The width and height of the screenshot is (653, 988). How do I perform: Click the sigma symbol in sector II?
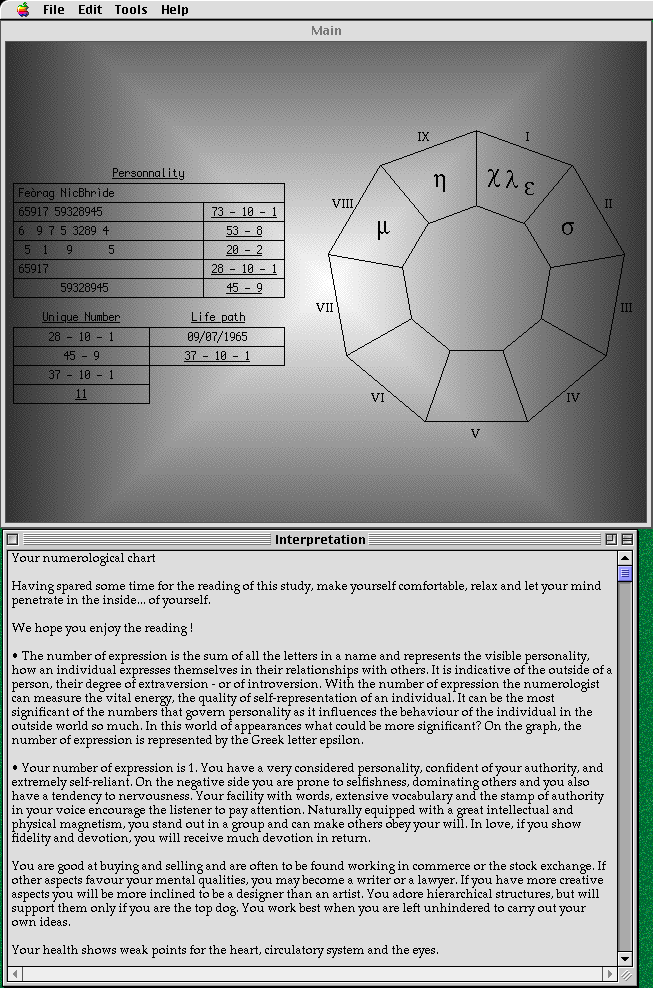(567, 227)
